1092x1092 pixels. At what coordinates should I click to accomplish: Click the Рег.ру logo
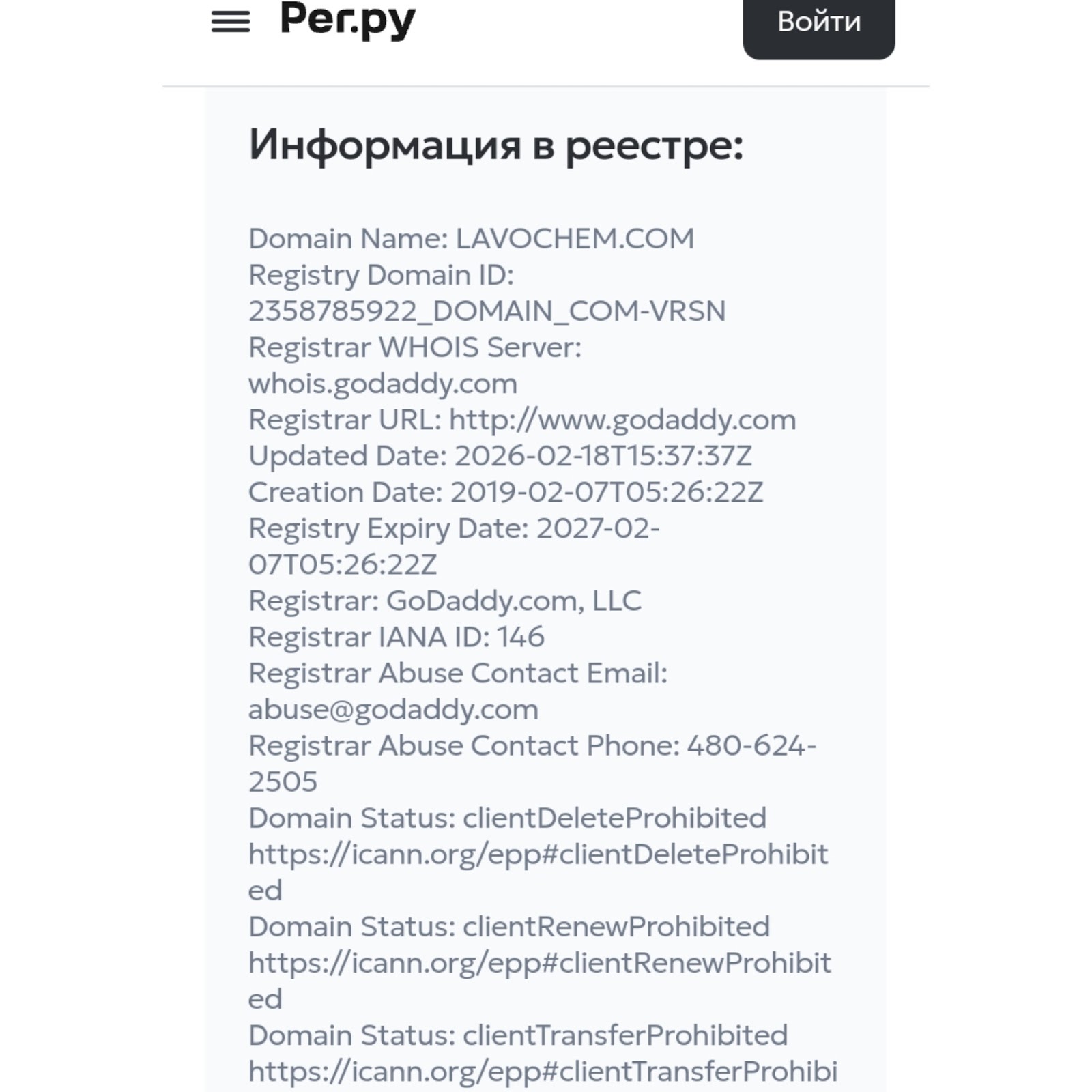click(347, 20)
